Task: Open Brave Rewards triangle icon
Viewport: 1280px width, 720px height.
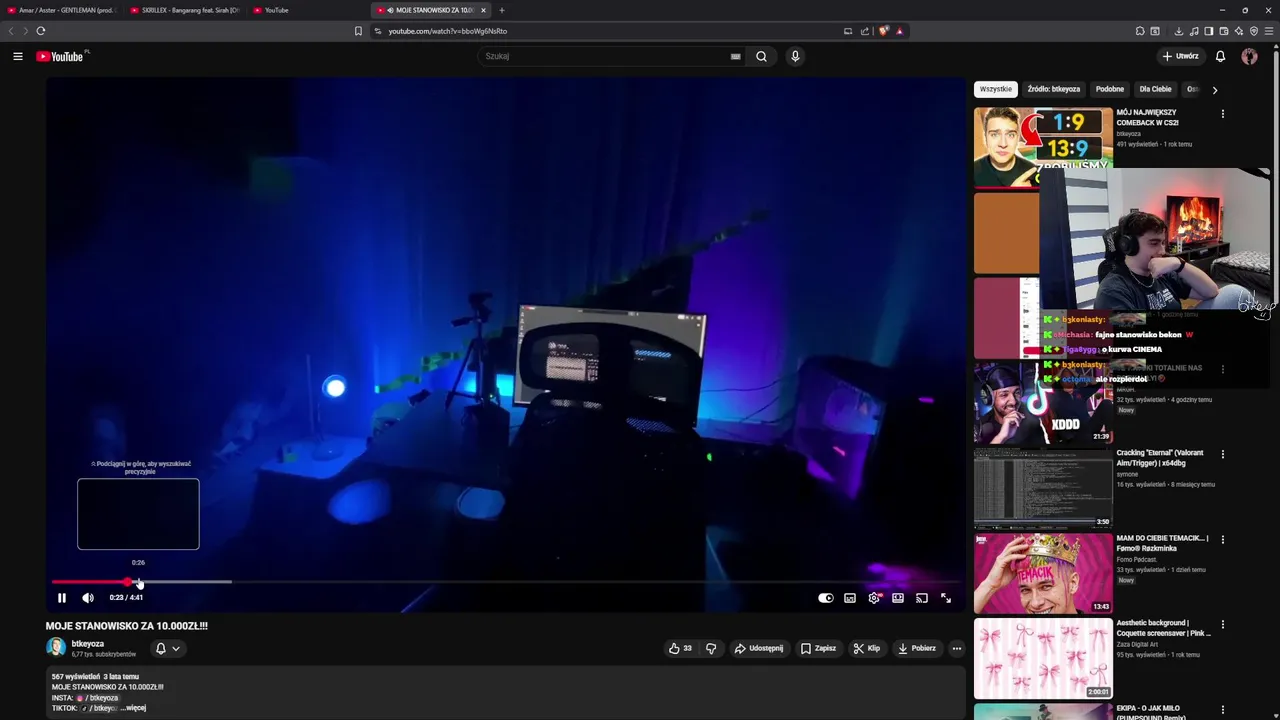Action: [899, 31]
